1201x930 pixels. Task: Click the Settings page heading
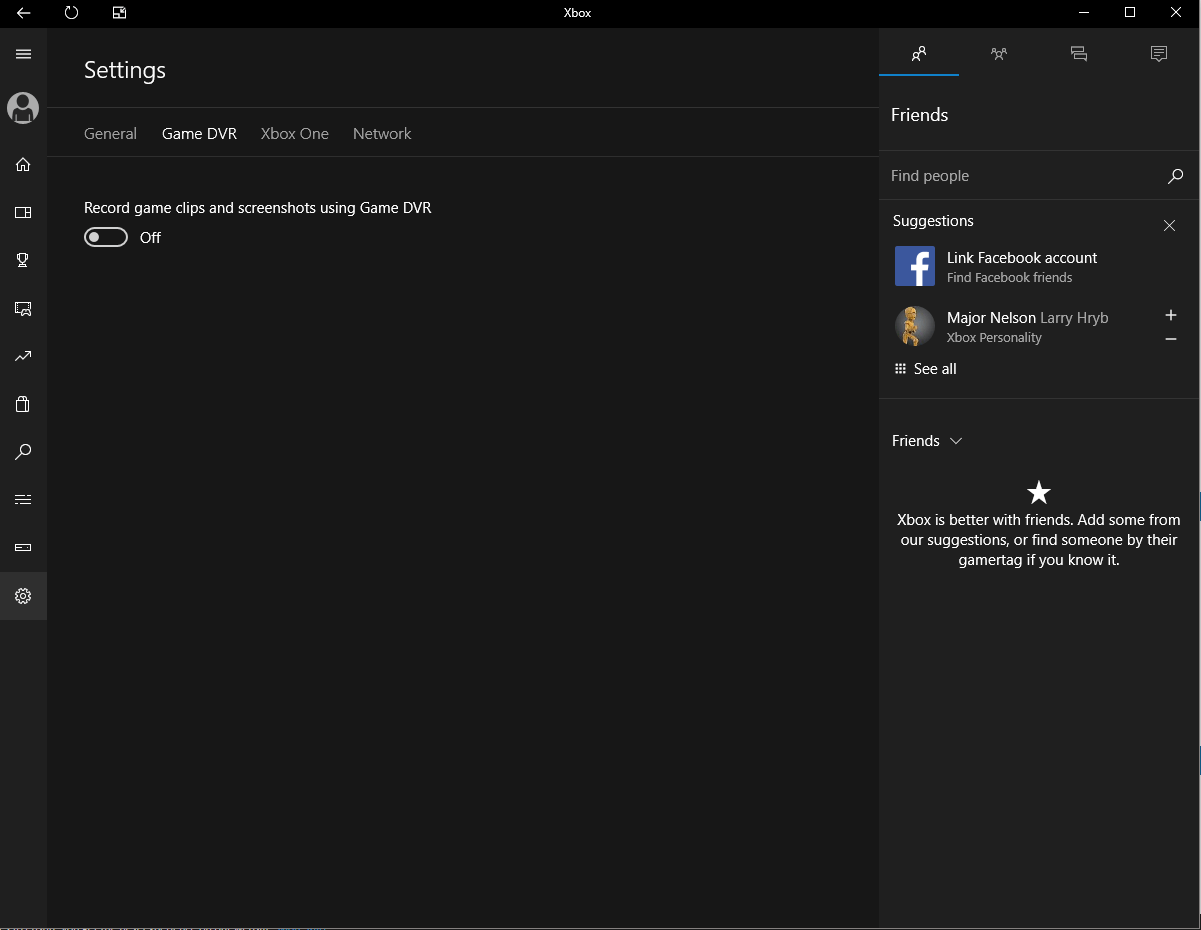point(125,70)
